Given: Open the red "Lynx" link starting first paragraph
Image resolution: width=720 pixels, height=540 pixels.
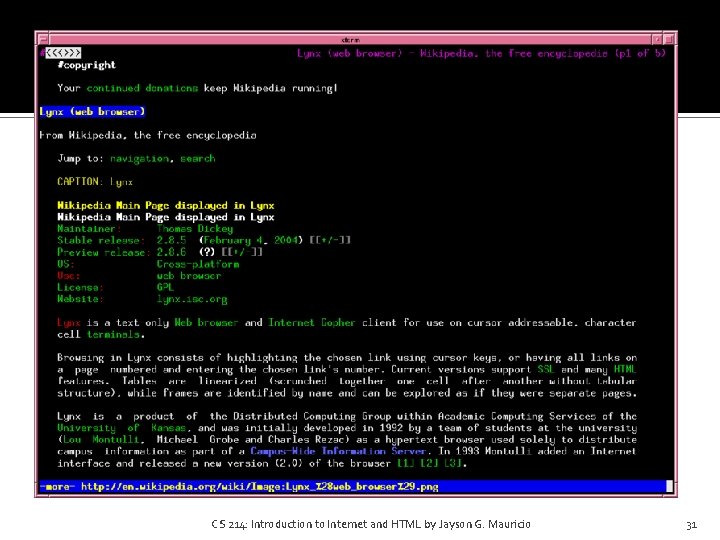Looking at the screenshot, I should coord(69,323).
